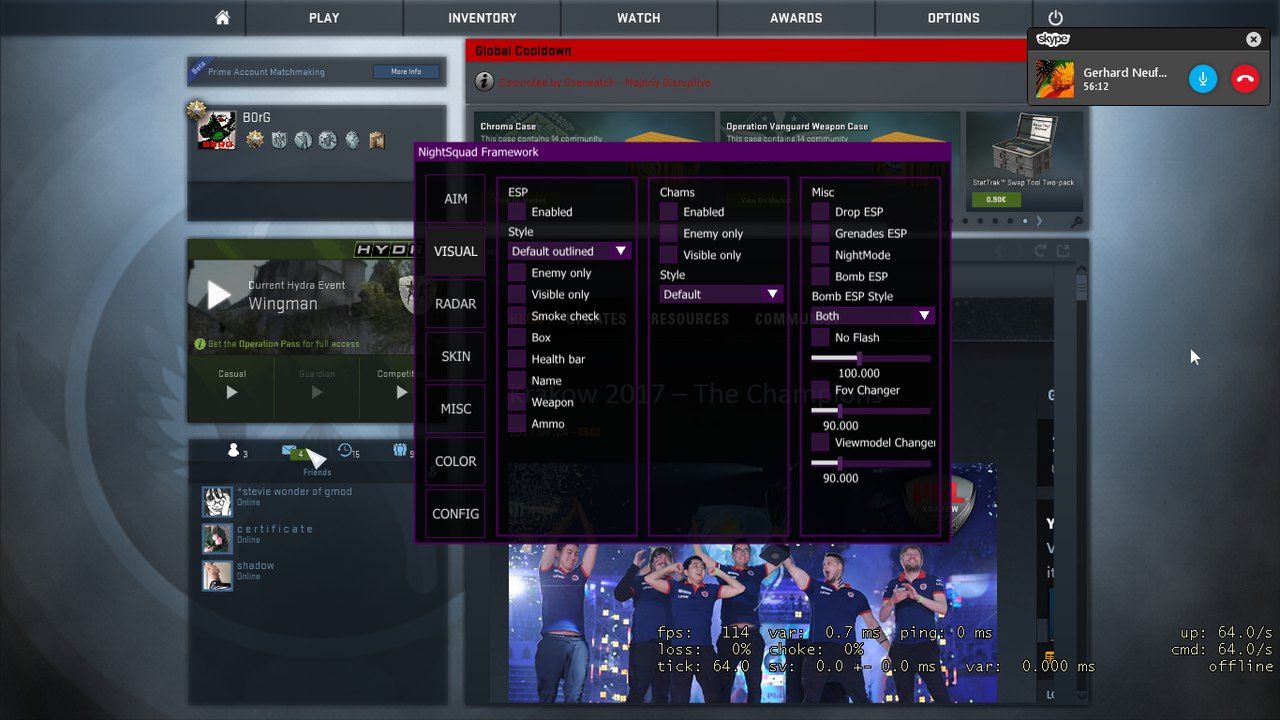The height and width of the screenshot is (720, 1280).
Task: Toggle the Smoke check checkbox
Action: click(517, 316)
